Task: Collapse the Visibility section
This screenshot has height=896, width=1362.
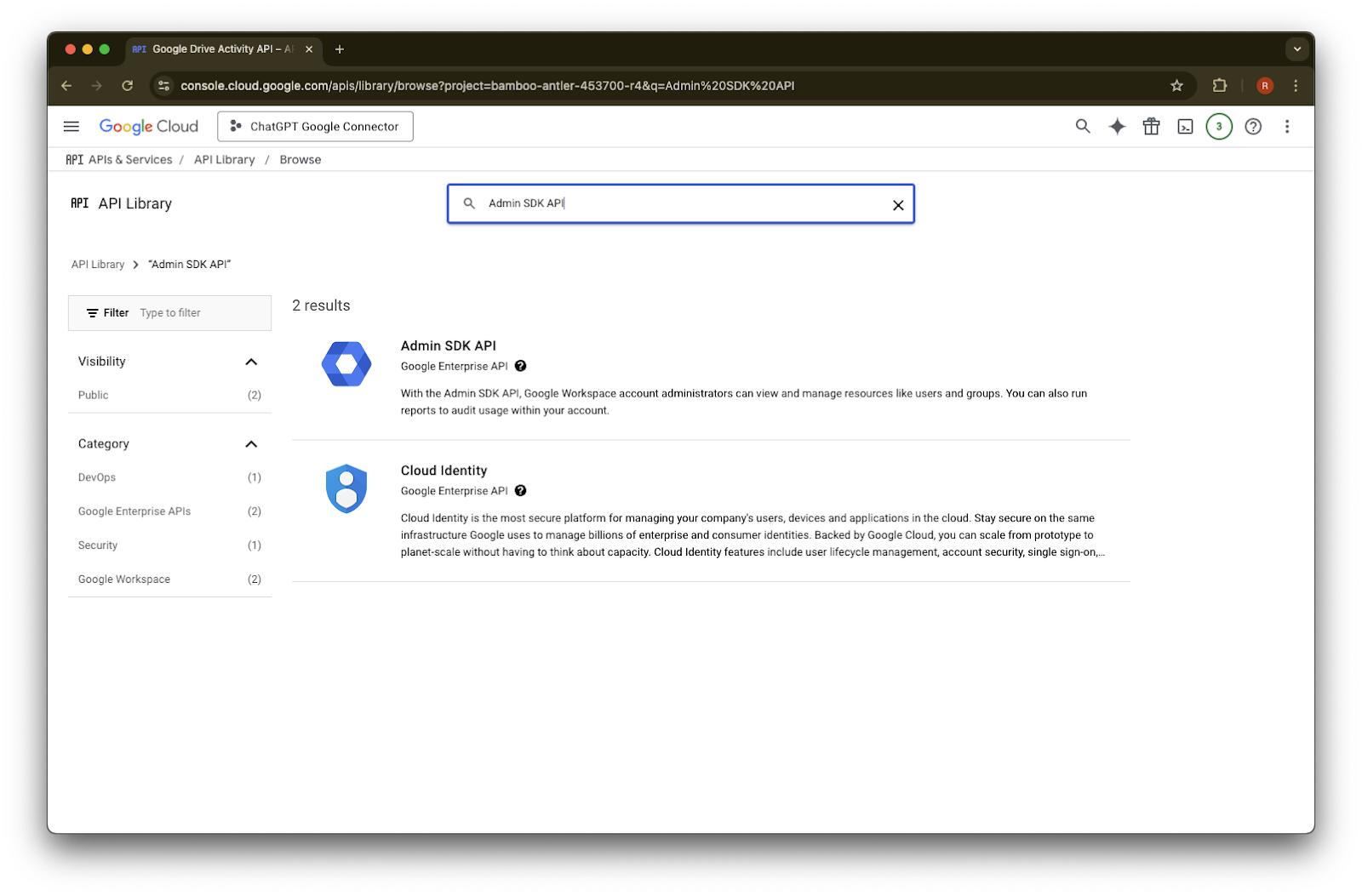Action: [251, 362]
